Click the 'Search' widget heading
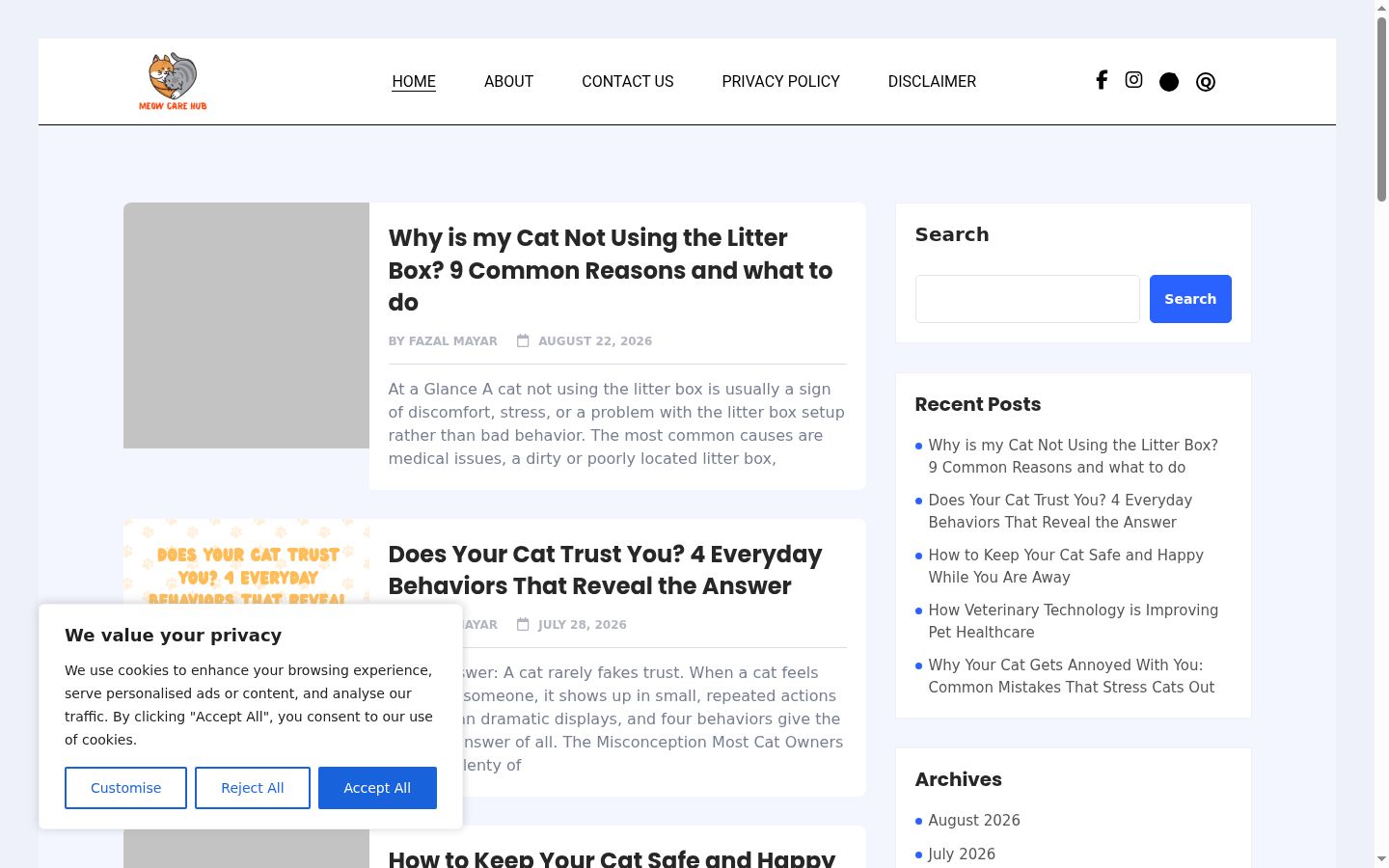The image size is (1389, 868). coord(952,234)
